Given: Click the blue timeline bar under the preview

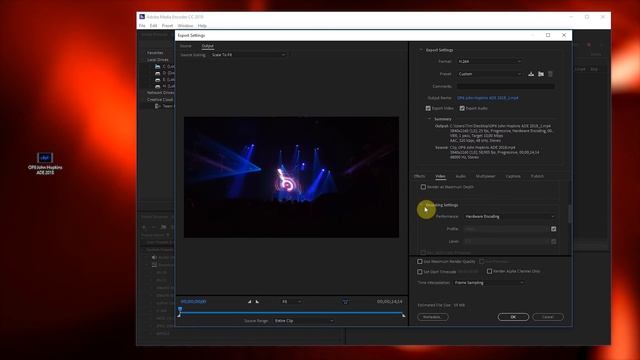Looking at the screenshot, I should tap(291, 313).
